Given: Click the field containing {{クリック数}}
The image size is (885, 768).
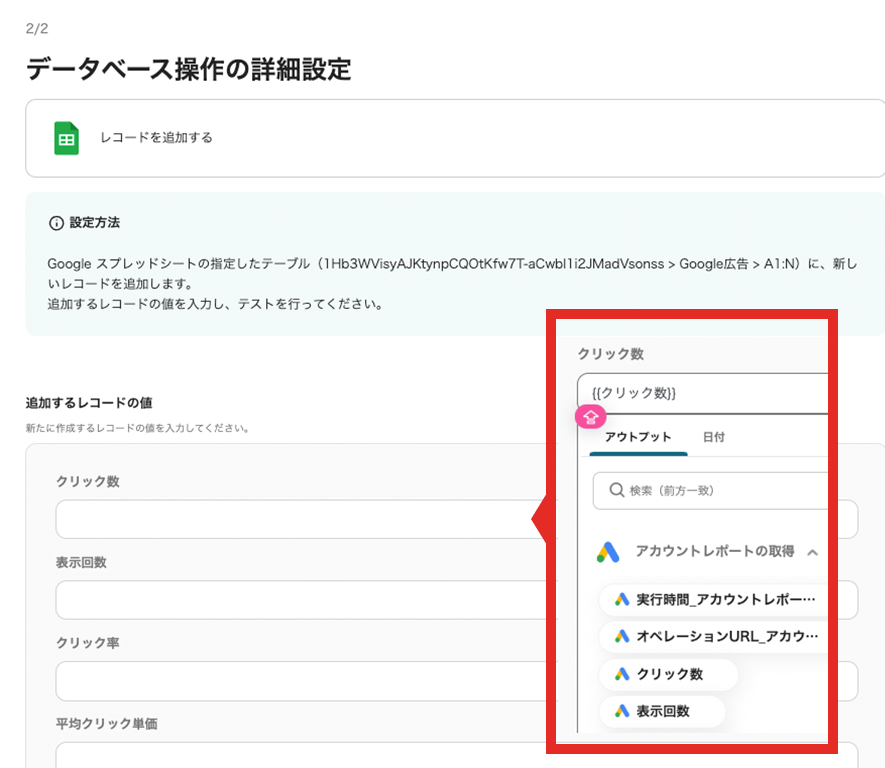Looking at the screenshot, I should coord(700,393).
